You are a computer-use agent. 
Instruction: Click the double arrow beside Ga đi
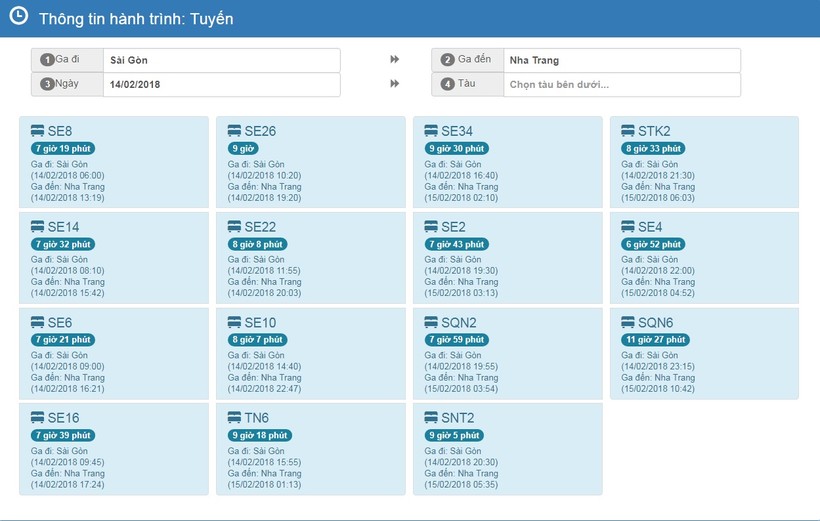[x=395, y=60]
